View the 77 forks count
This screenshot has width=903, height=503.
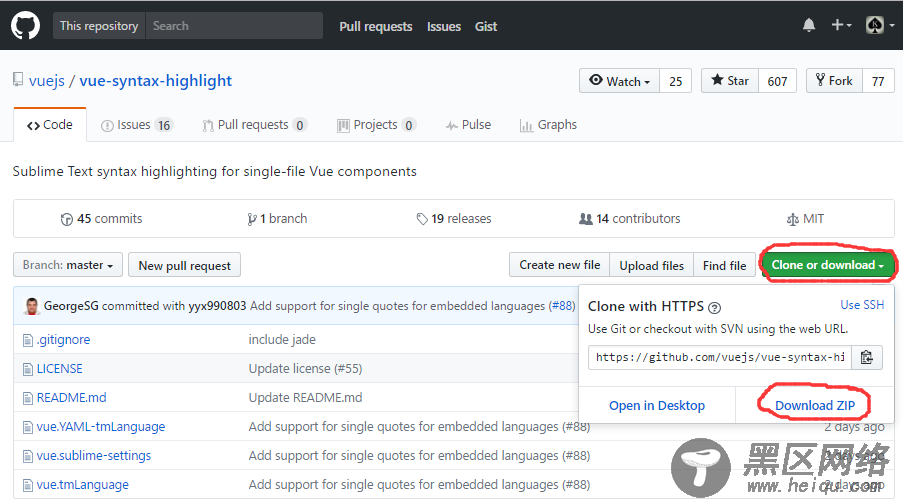click(x=878, y=81)
